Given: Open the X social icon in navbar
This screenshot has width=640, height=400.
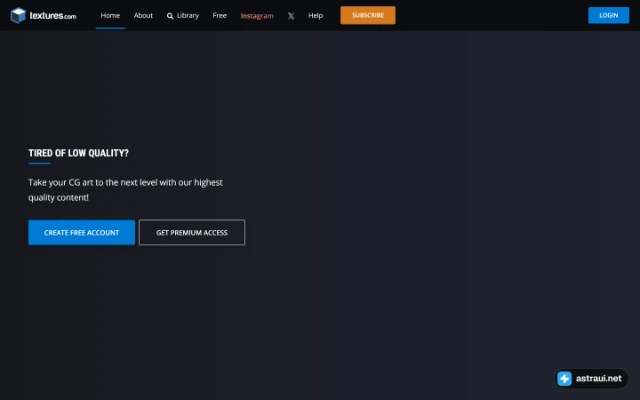Looking at the screenshot, I should coord(291,16).
